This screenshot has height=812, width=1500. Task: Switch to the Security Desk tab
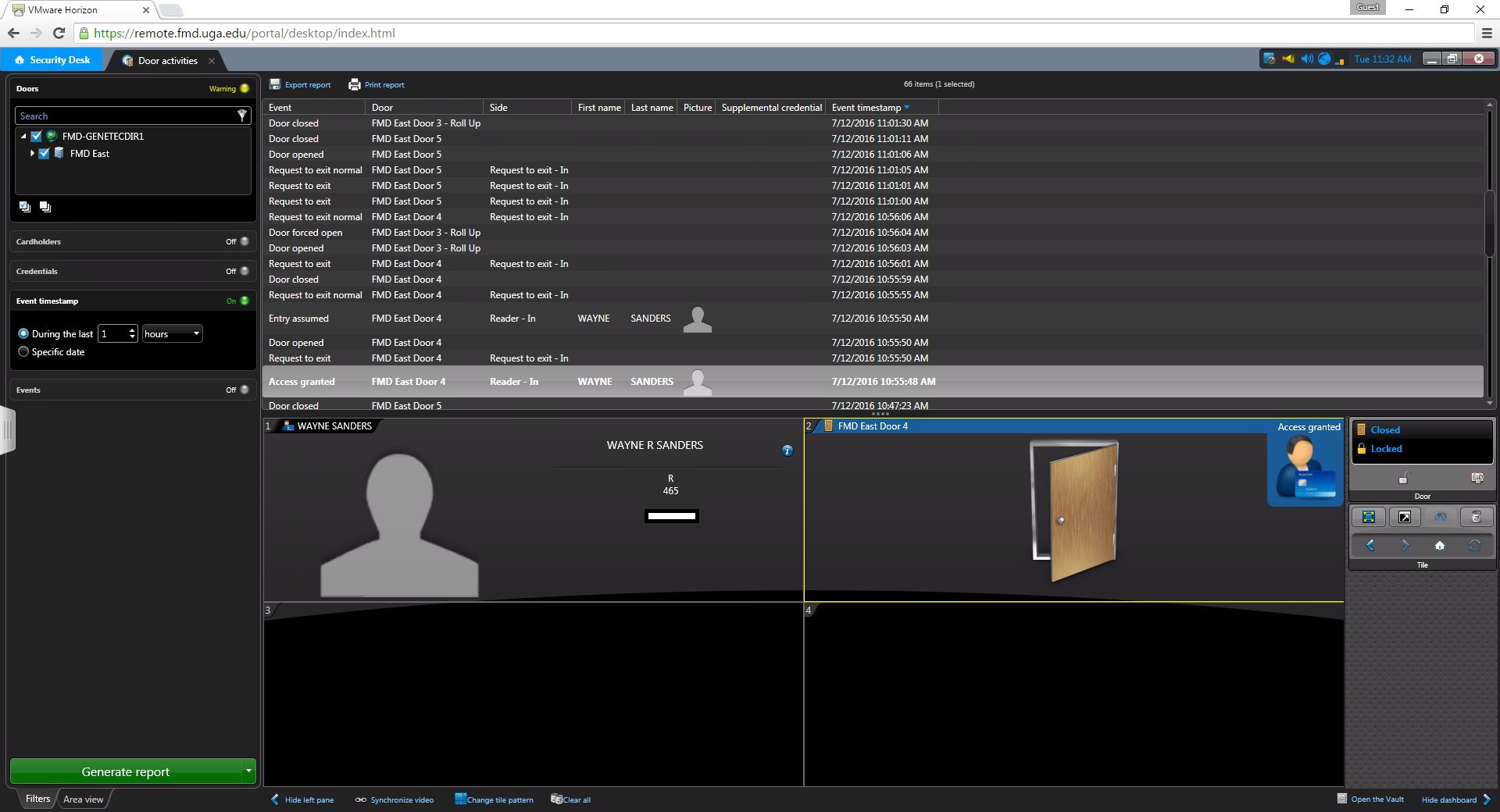point(52,60)
